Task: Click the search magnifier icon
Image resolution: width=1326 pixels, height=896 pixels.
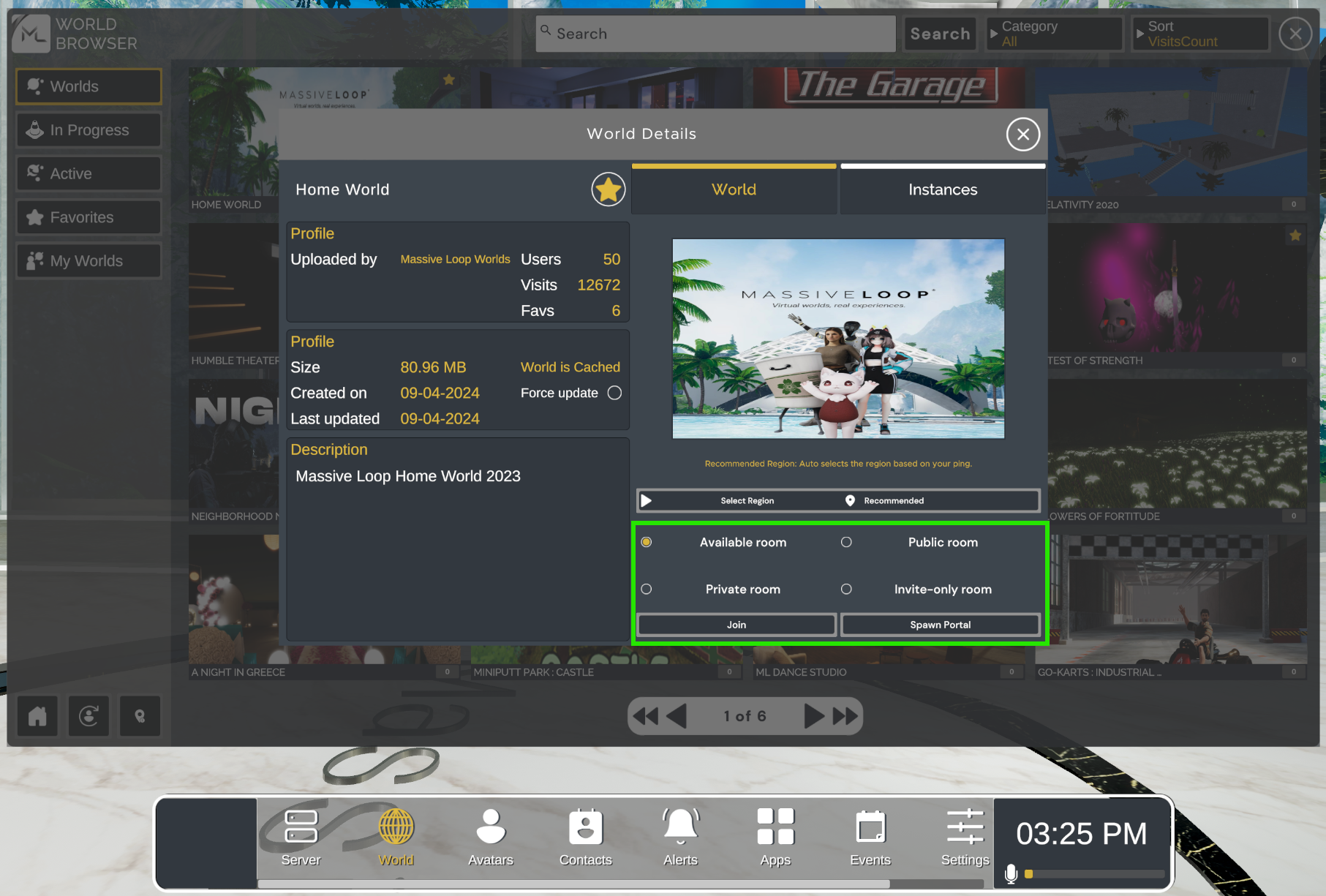Action: pyautogui.click(x=546, y=31)
